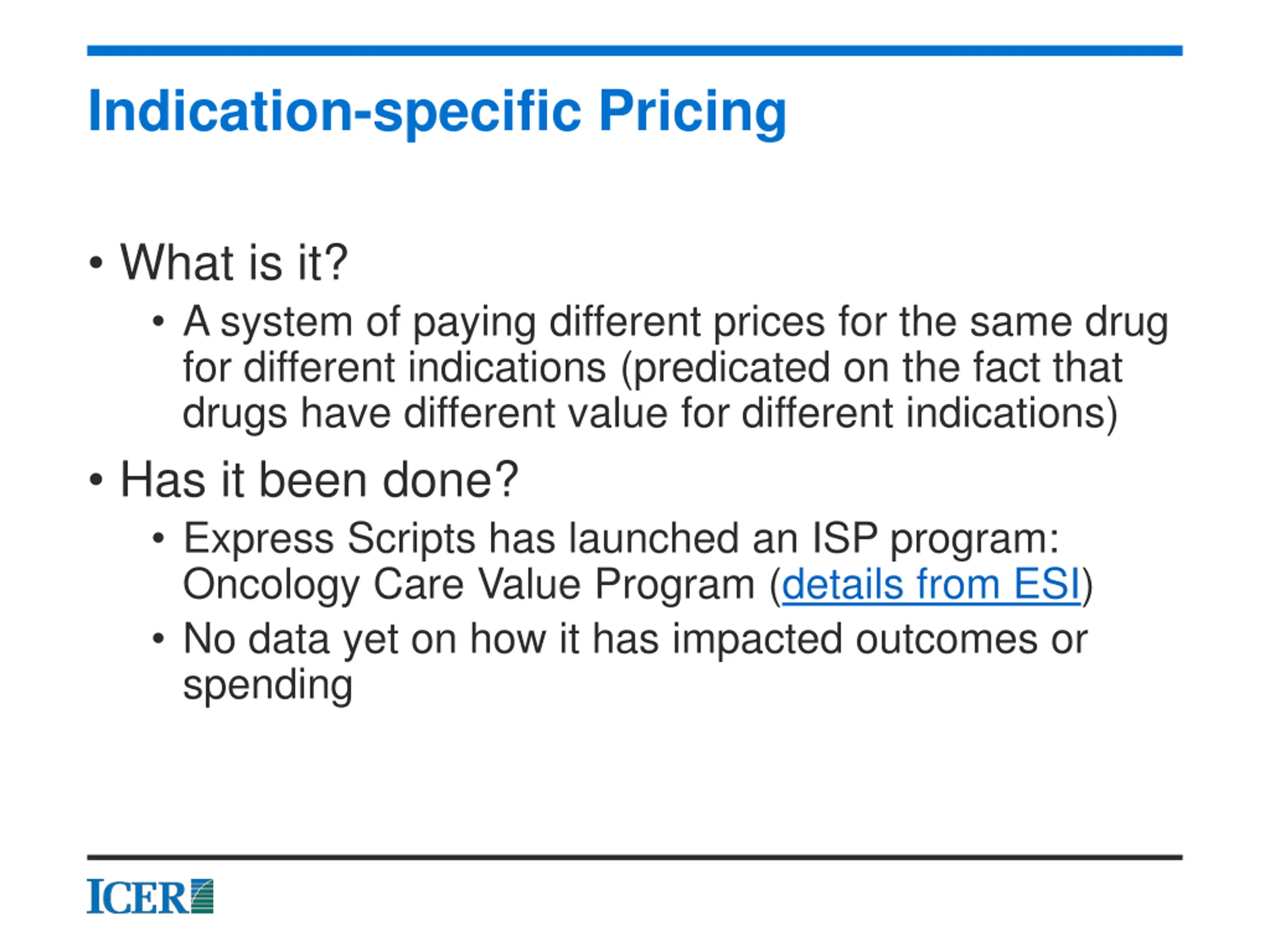Select the 'Indication-specific Pricing' title
The image size is (1270, 952).
click(x=437, y=113)
